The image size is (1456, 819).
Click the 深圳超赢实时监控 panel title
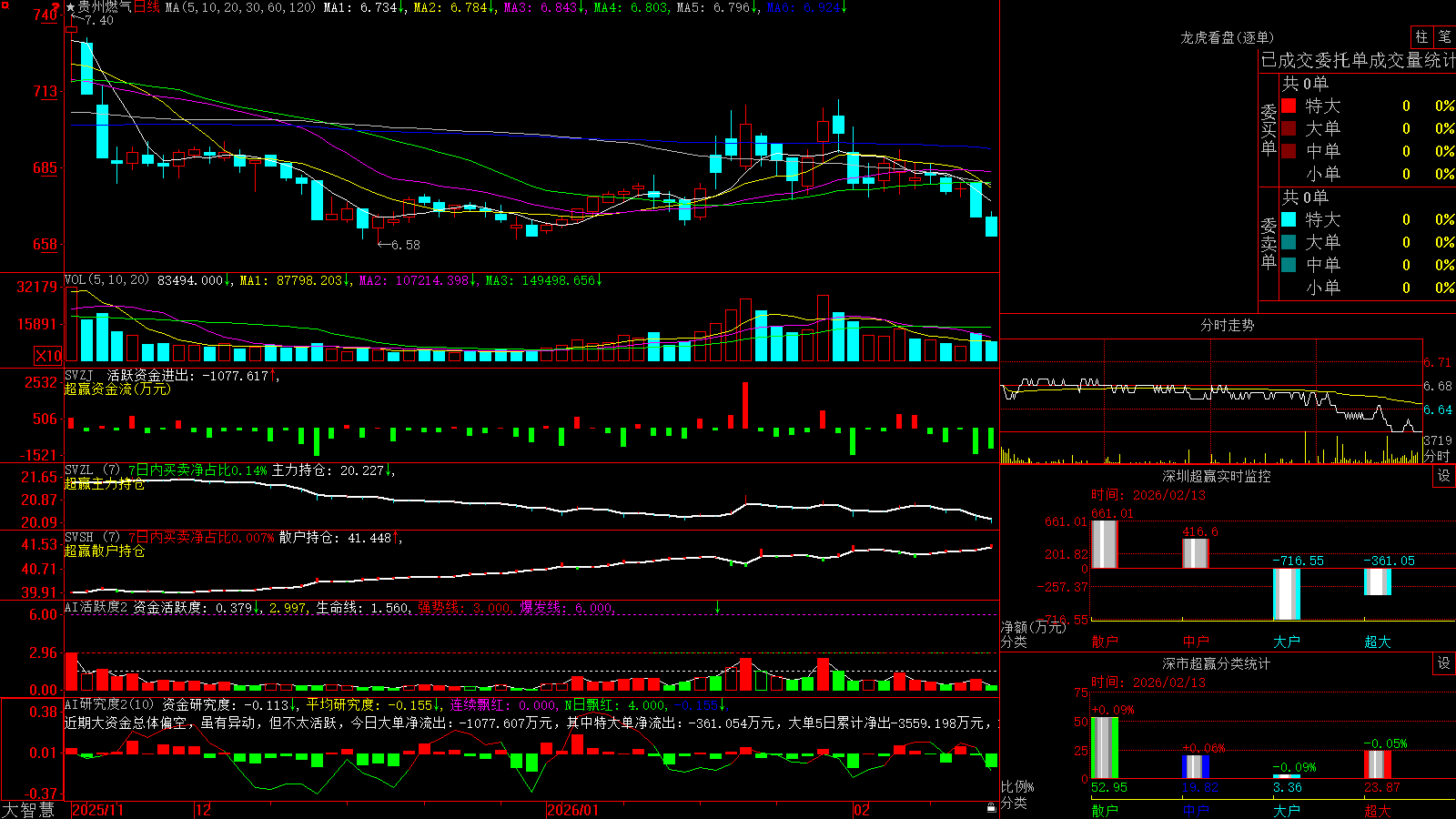[x=1216, y=476]
